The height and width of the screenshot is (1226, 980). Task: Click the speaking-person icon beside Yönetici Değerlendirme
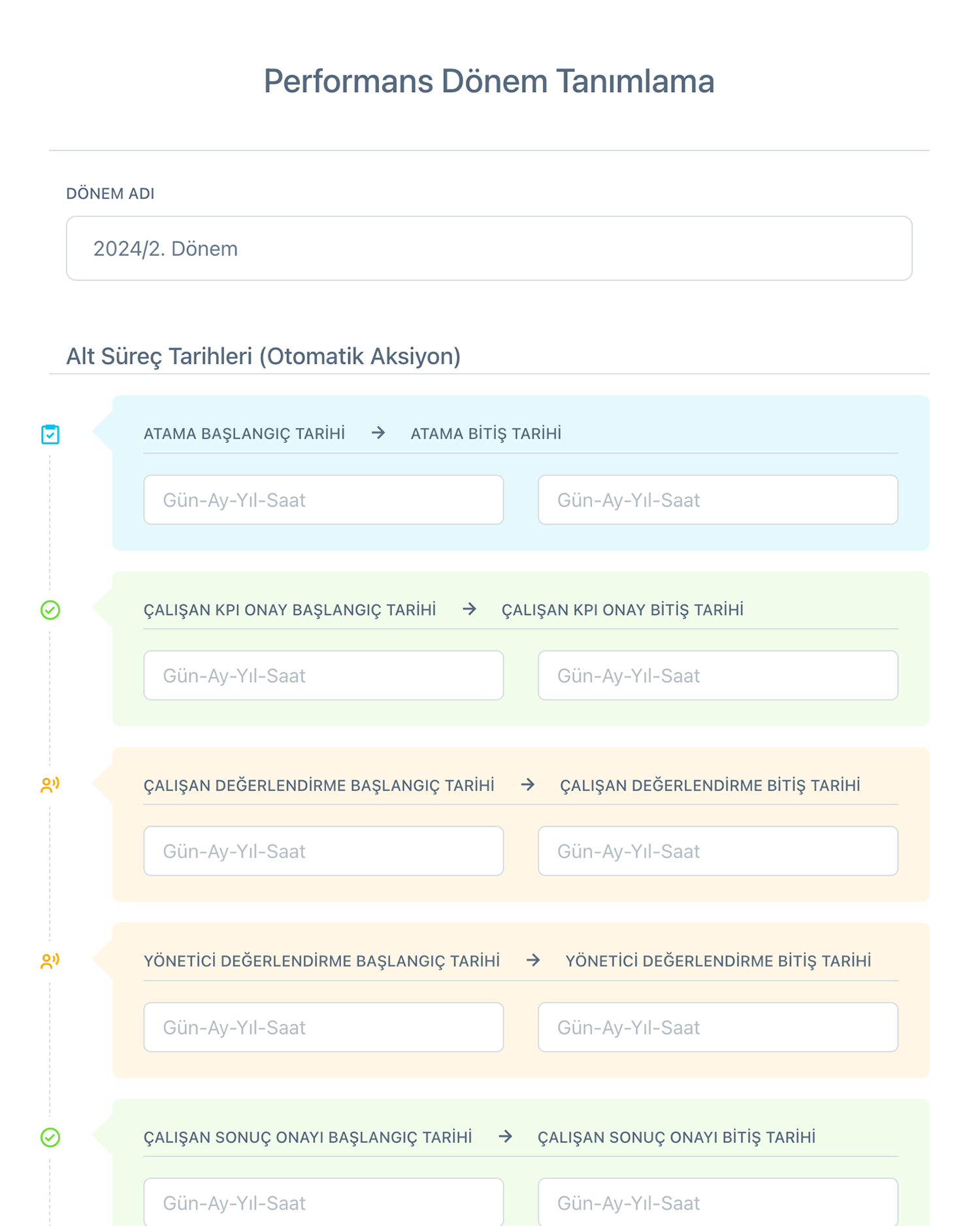click(50, 961)
